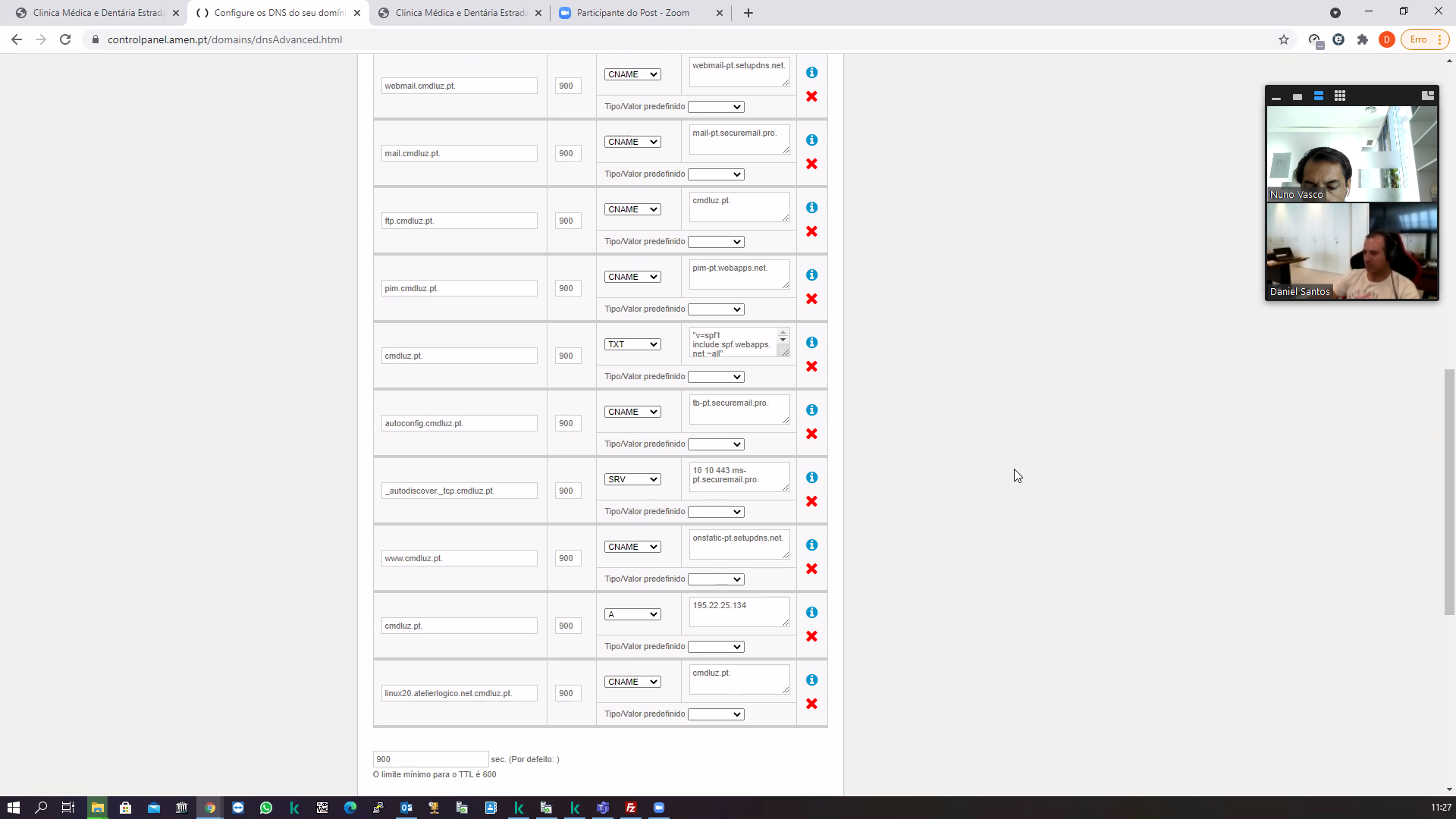Image resolution: width=1456 pixels, height=819 pixels.
Task: Click the linux20.atelierlogico.net.cmdluz.pt hostname field
Action: (460, 693)
